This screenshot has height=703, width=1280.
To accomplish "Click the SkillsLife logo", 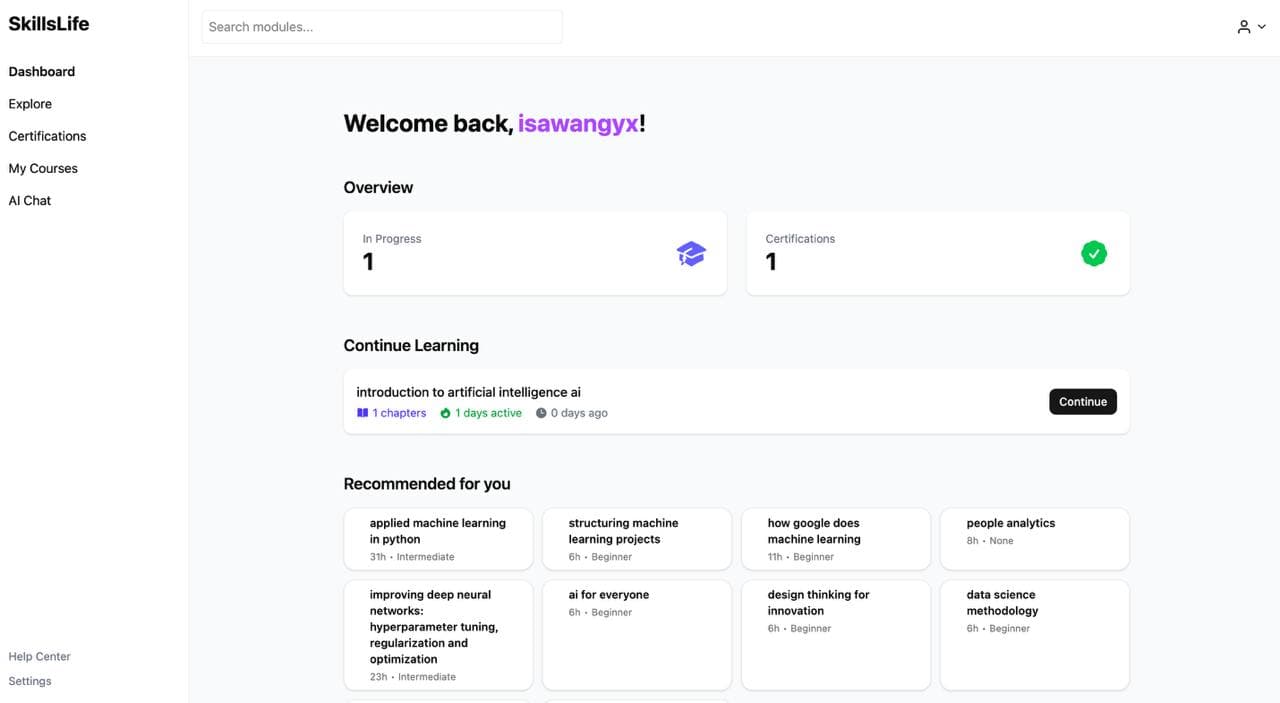I will 49,24.
